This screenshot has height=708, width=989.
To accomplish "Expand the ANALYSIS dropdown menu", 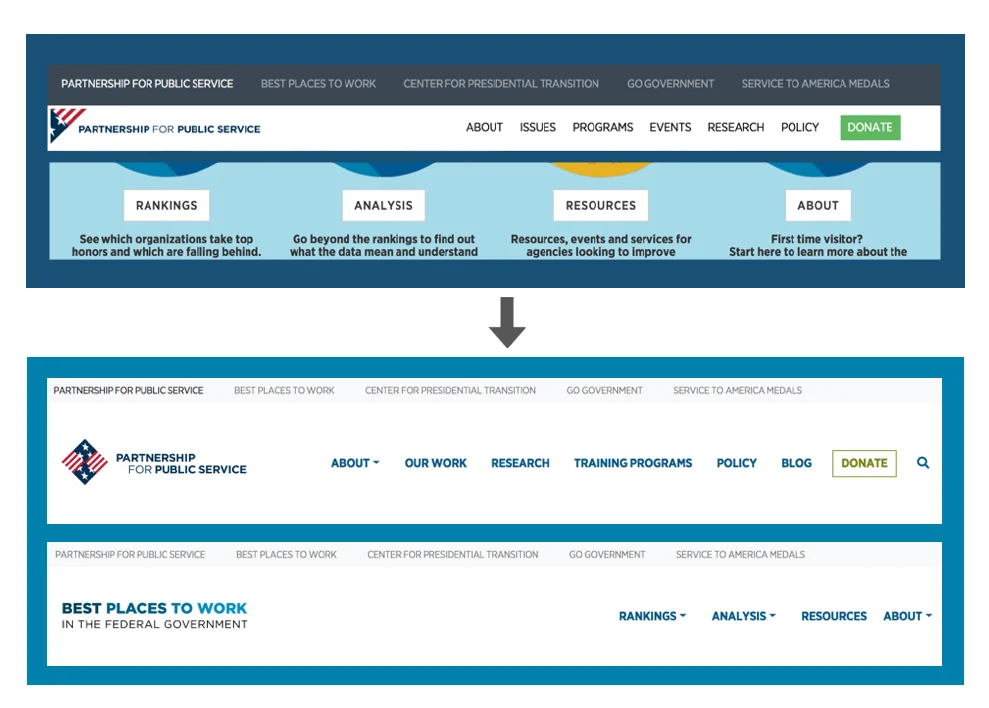I will [x=744, y=616].
